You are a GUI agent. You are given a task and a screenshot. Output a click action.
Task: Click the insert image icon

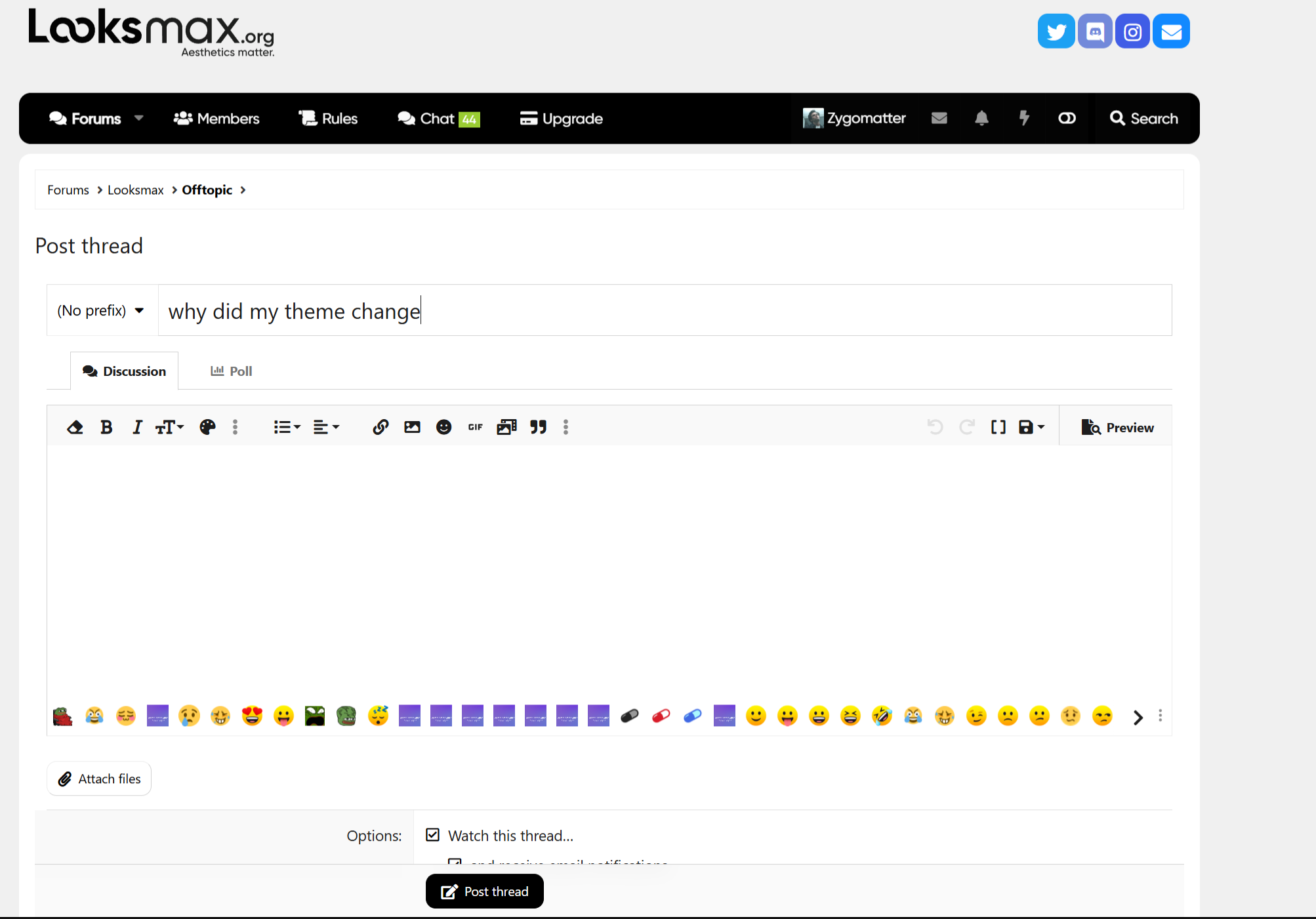[x=412, y=428]
